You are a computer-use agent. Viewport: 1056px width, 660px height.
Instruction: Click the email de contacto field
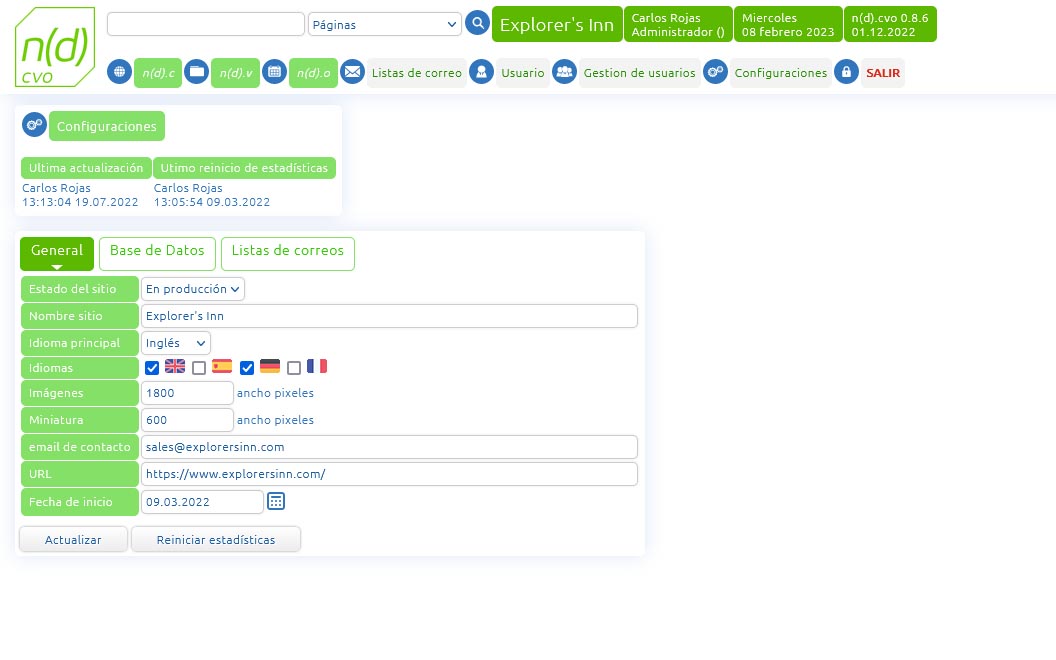coord(389,447)
